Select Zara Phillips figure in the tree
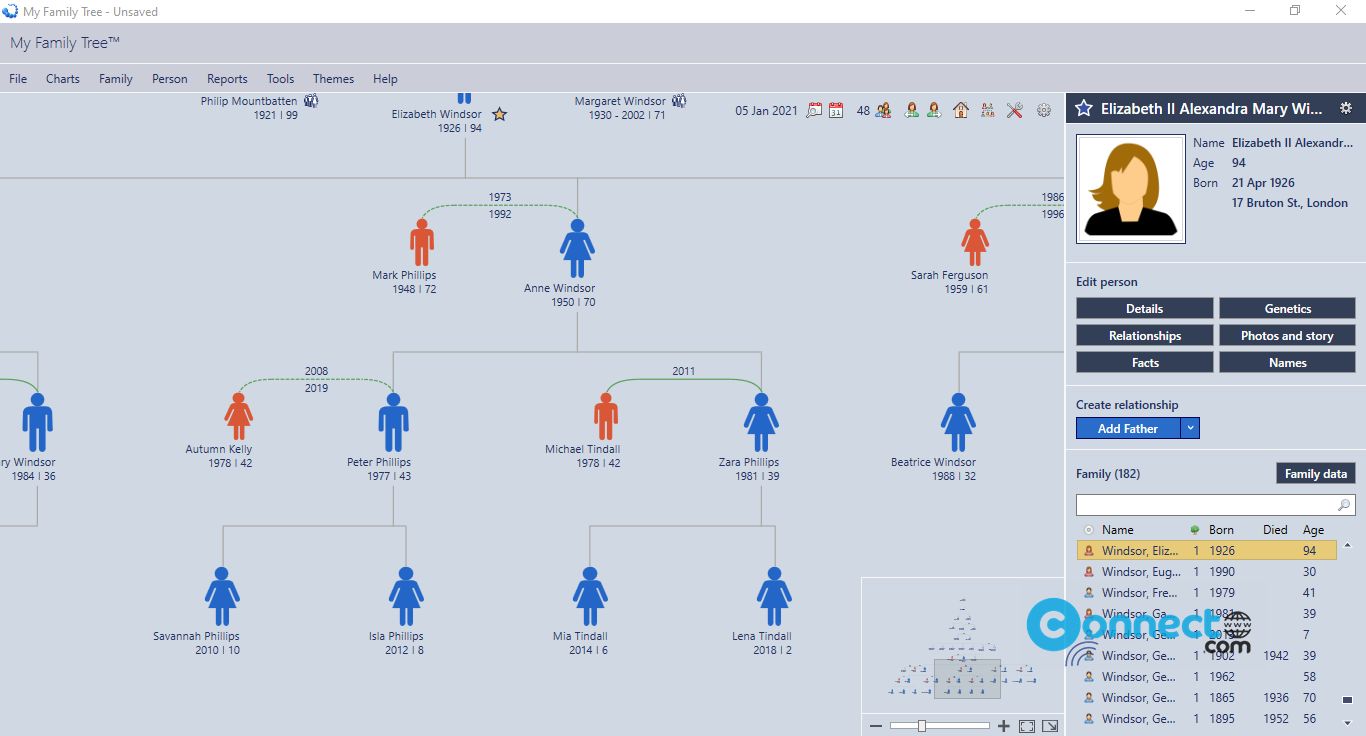 [x=761, y=423]
